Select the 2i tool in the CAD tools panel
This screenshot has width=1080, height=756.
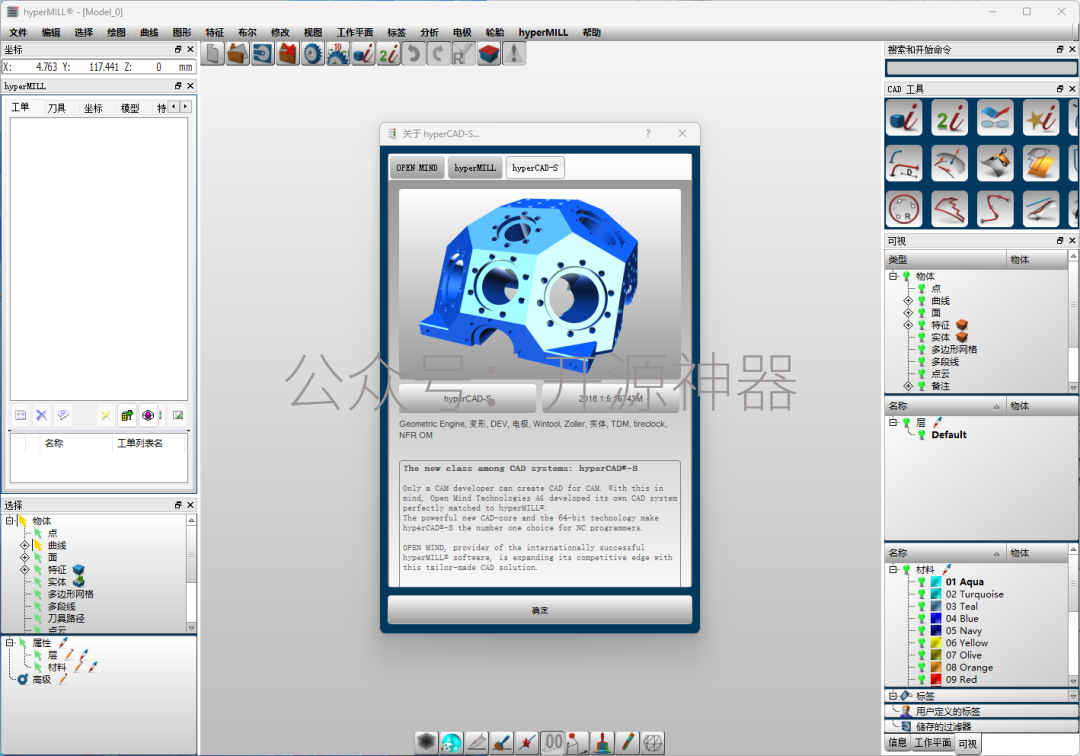[950, 117]
